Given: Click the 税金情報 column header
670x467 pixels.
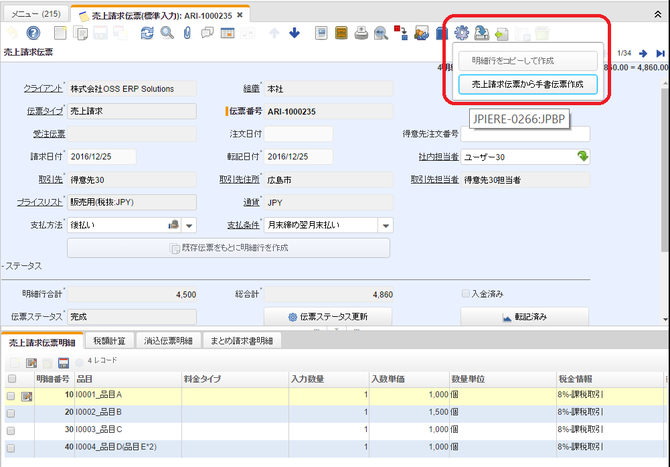Looking at the screenshot, I should point(610,379).
